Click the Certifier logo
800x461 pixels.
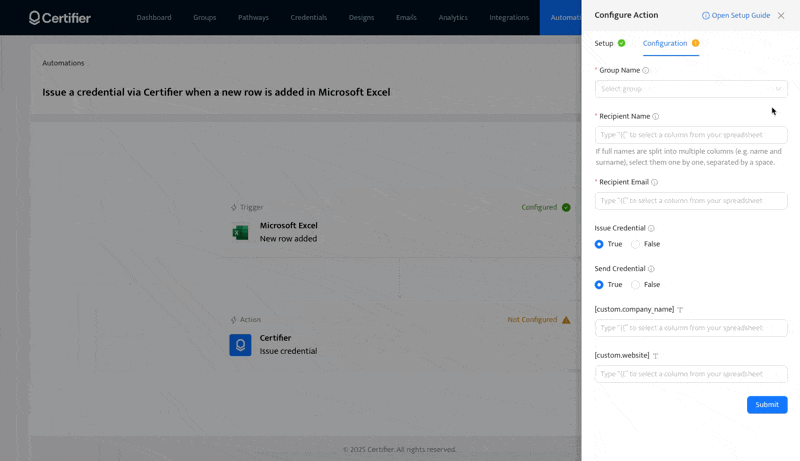(60, 18)
